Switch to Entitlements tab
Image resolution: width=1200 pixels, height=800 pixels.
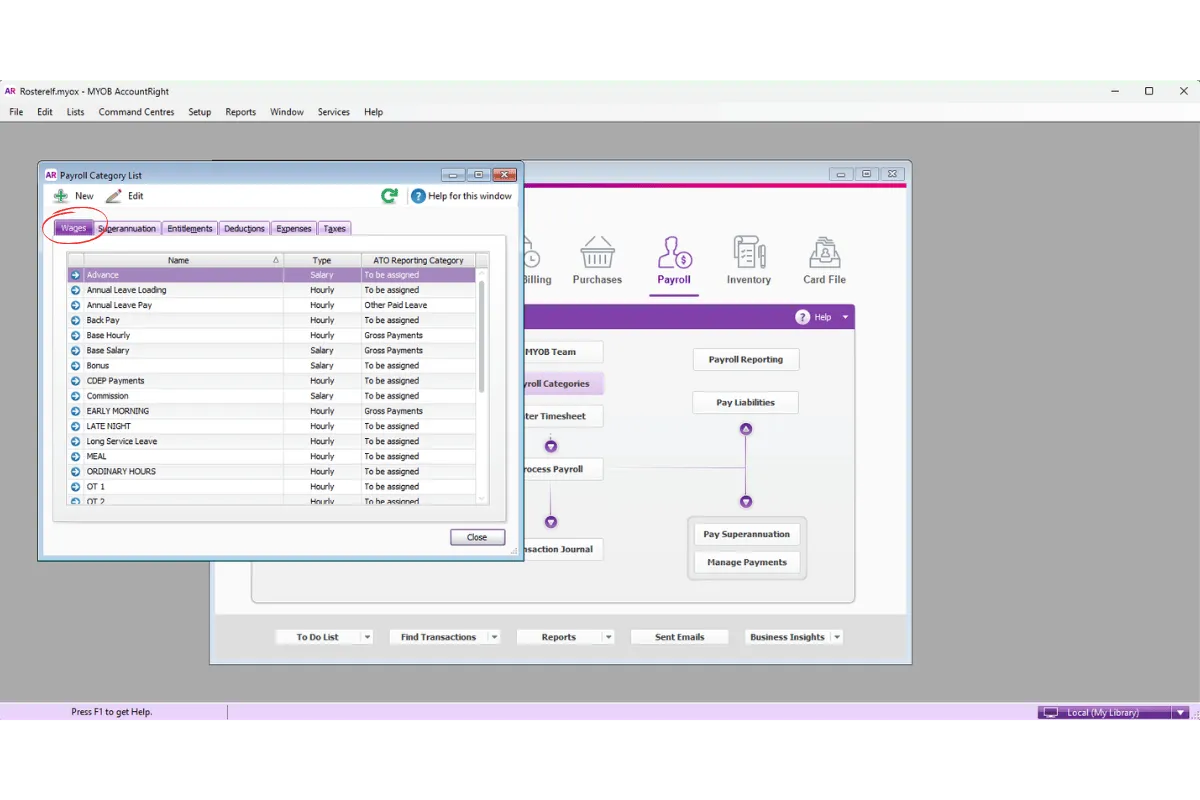(190, 228)
